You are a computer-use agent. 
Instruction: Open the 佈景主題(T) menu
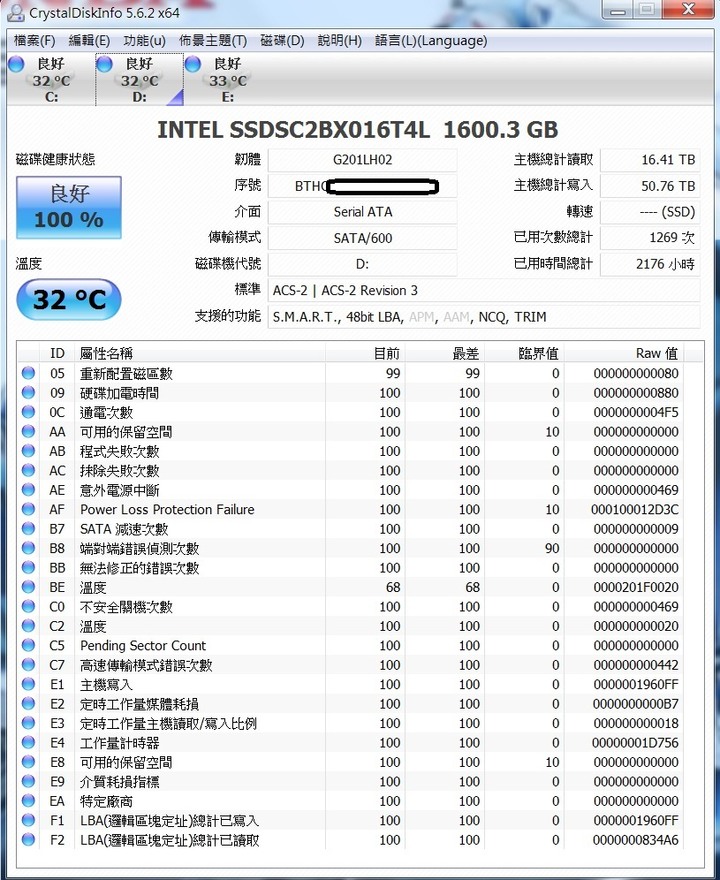(213, 40)
